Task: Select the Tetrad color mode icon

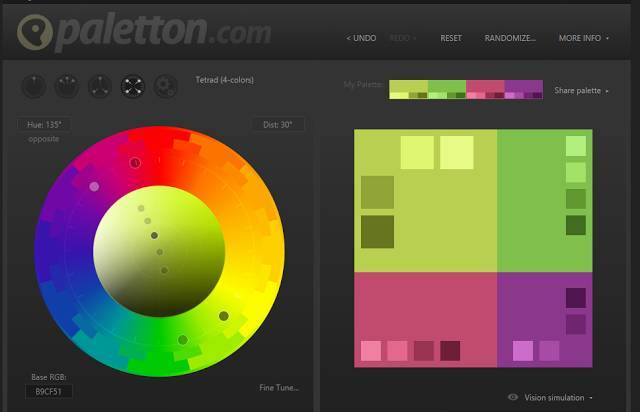Action: coord(133,86)
